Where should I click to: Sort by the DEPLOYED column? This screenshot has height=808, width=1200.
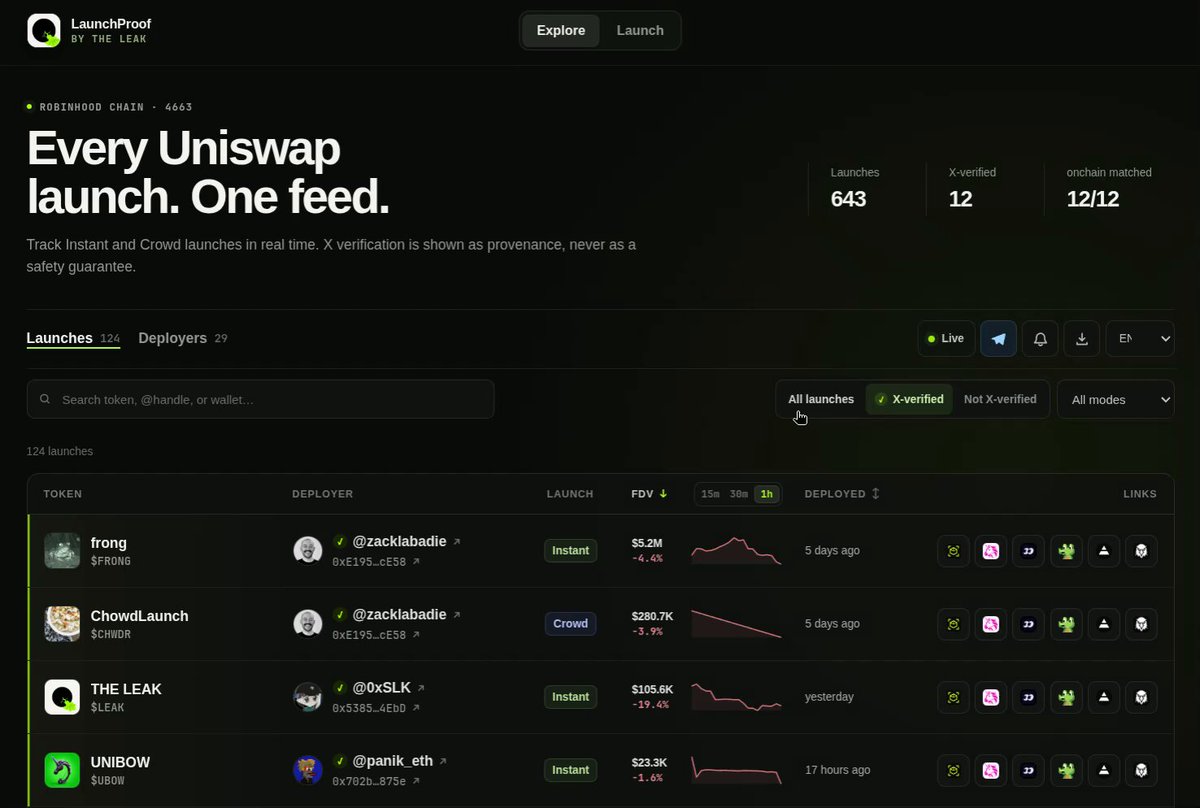tap(842, 494)
